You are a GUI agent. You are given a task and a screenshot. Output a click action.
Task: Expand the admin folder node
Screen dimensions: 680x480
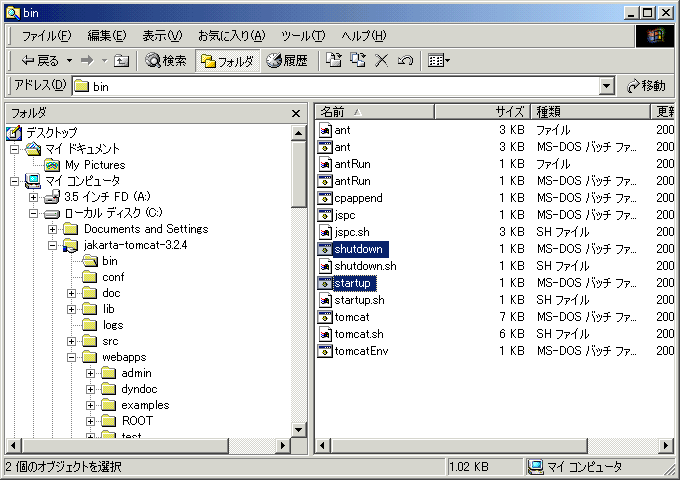click(x=90, y=373)
